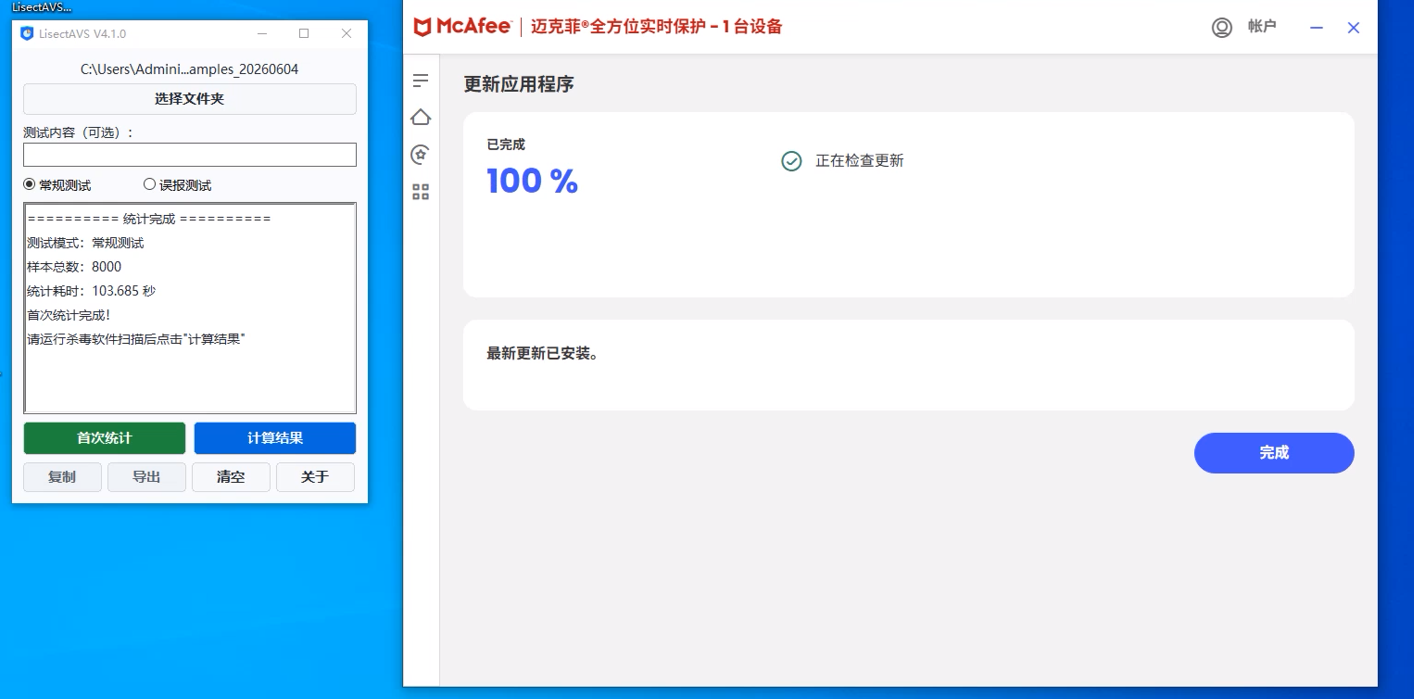Click the 导出 button
This screenshot has width=1414, height=699.
(x=147, y=477)
